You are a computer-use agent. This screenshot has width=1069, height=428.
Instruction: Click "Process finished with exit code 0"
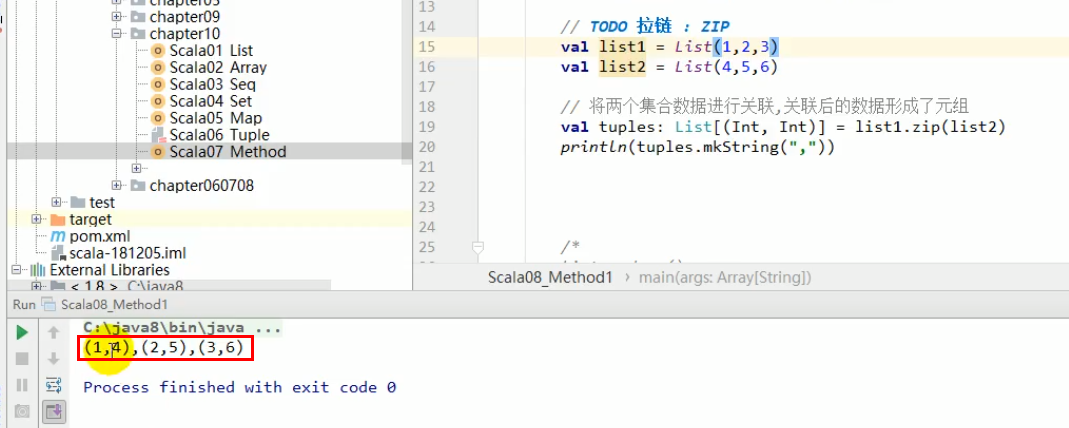[239, 387]
